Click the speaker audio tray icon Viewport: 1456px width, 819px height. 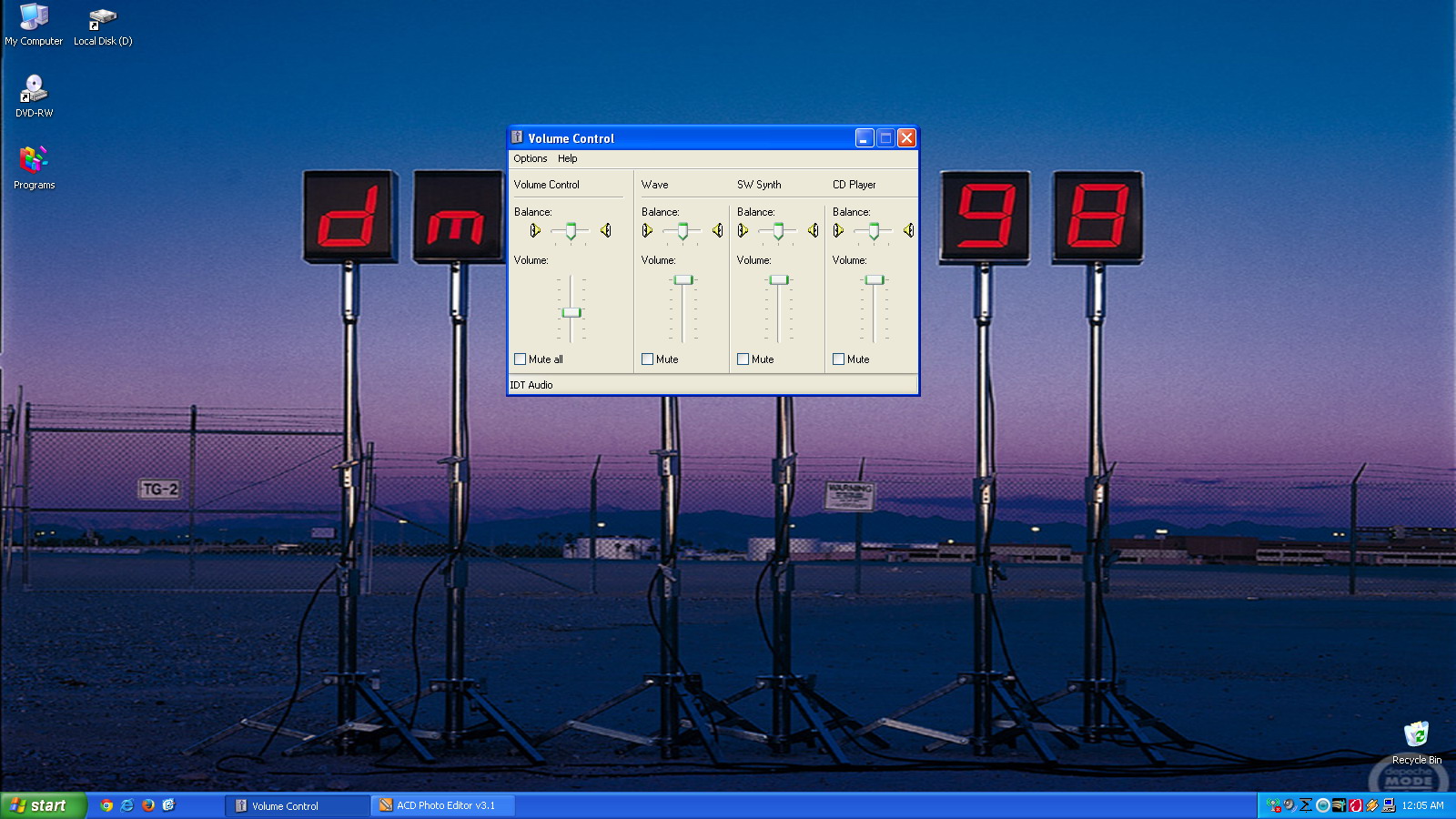click(x=1289, y=805)
